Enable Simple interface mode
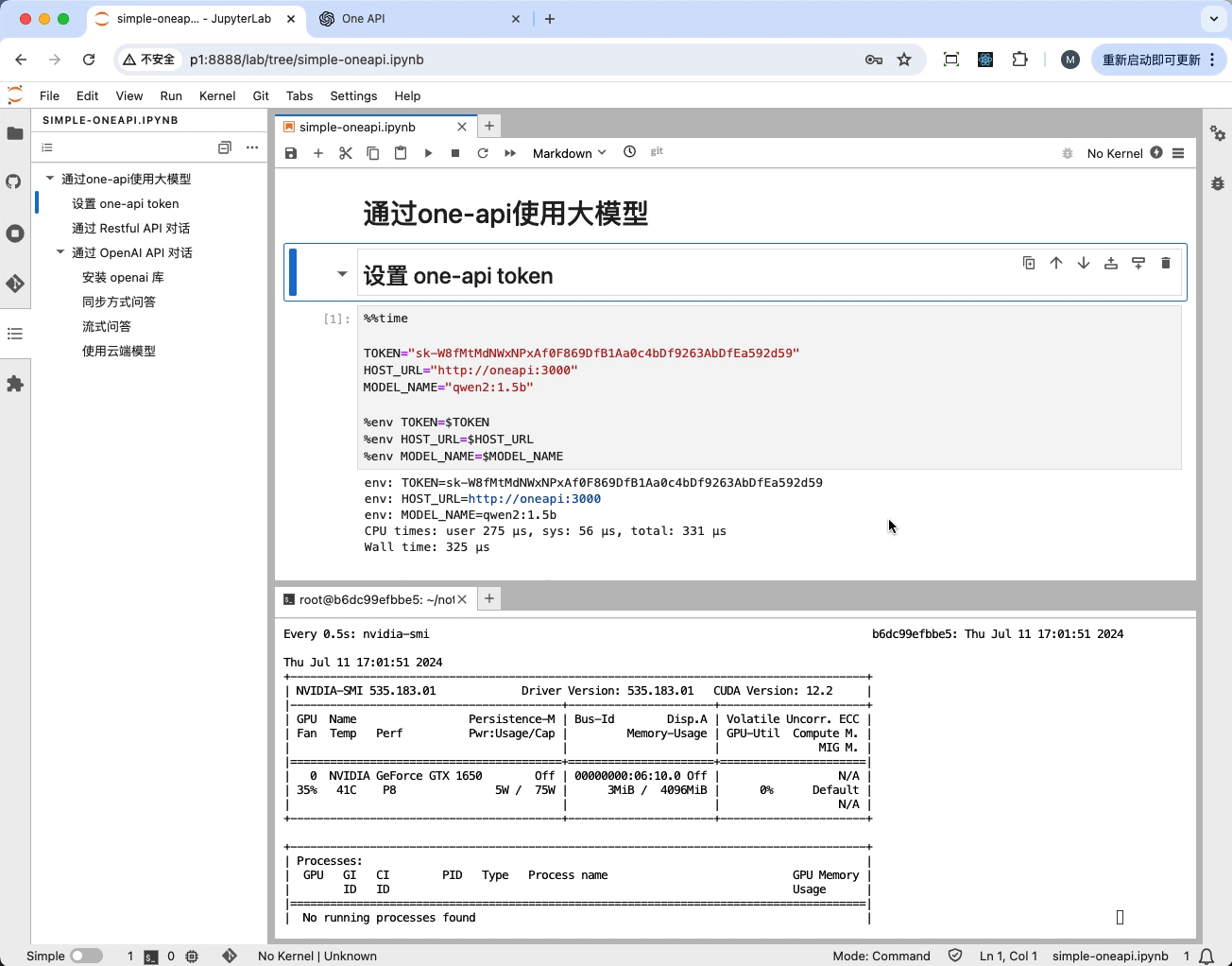This screenshot has height=966, width=1232. pos(85,956)
